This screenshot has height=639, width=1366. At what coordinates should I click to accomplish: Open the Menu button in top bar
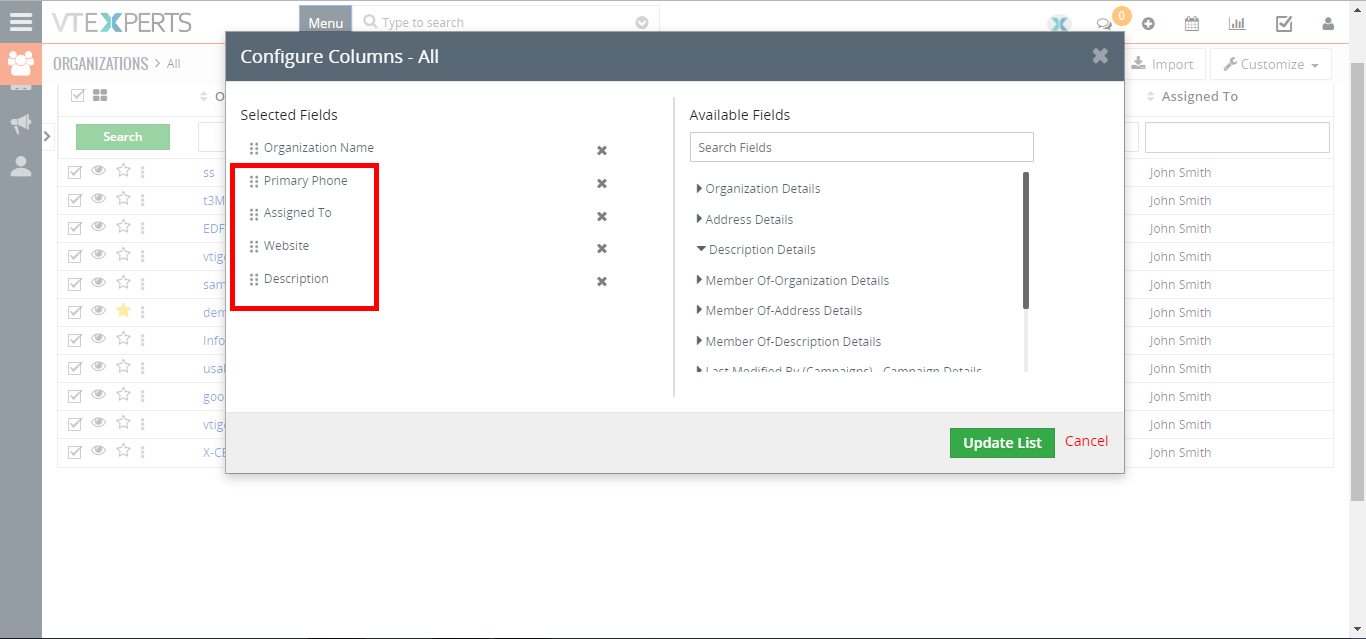(x=325, y=22)
